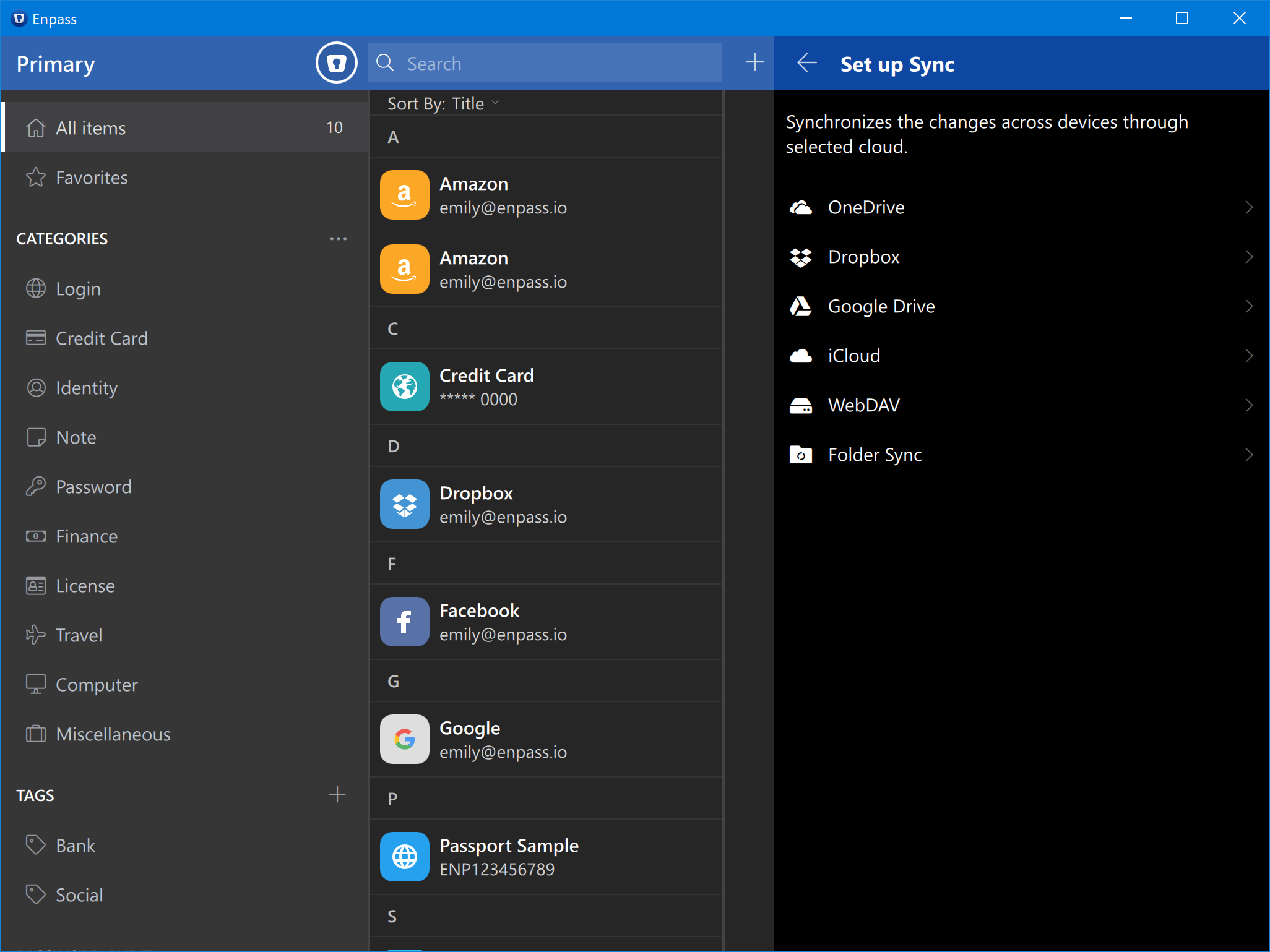Click the Google item icon

[x=404, y=739]
